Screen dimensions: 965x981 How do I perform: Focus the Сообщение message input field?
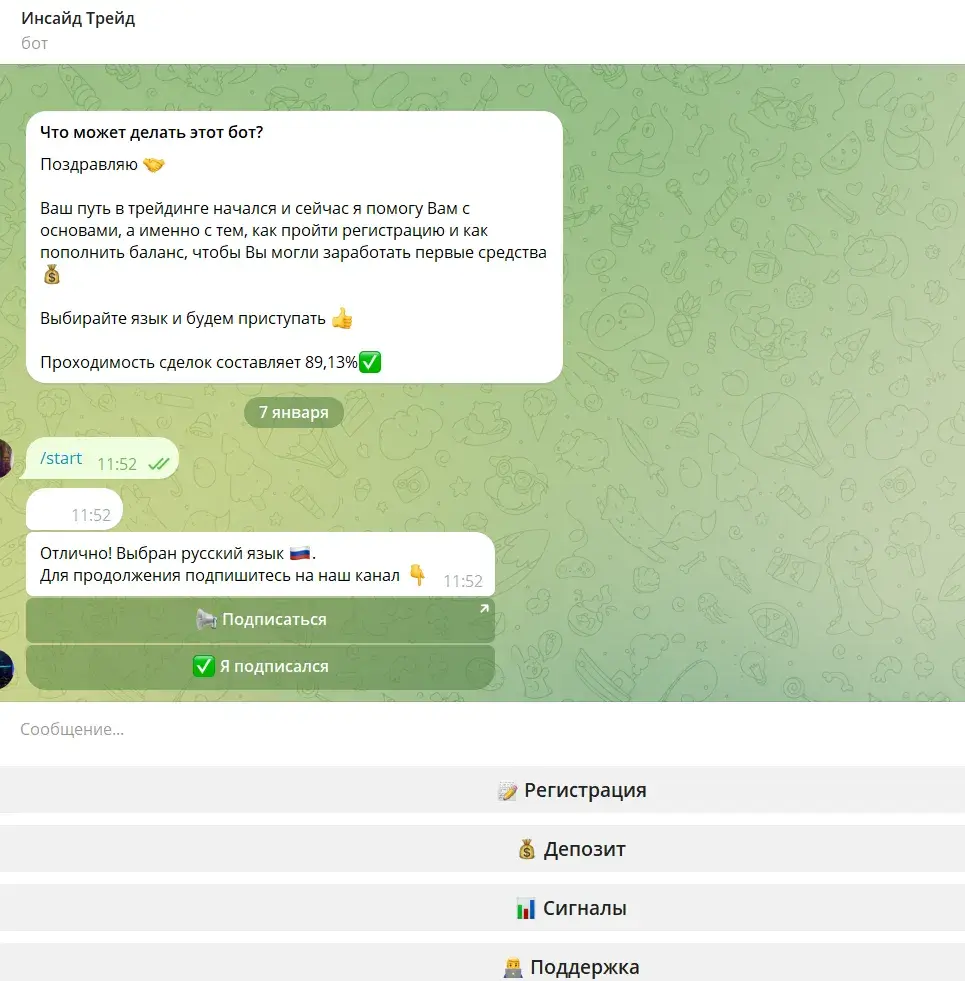(x=482, y=729)
